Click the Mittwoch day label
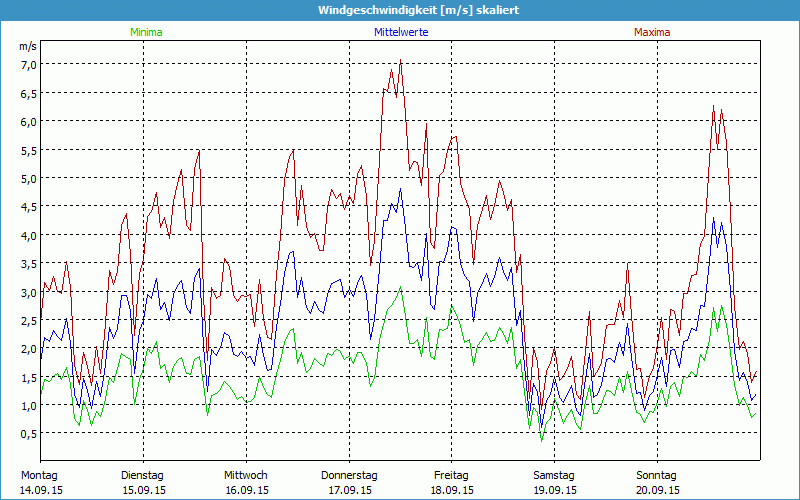 pyautogui.click(x=246, y=476)
